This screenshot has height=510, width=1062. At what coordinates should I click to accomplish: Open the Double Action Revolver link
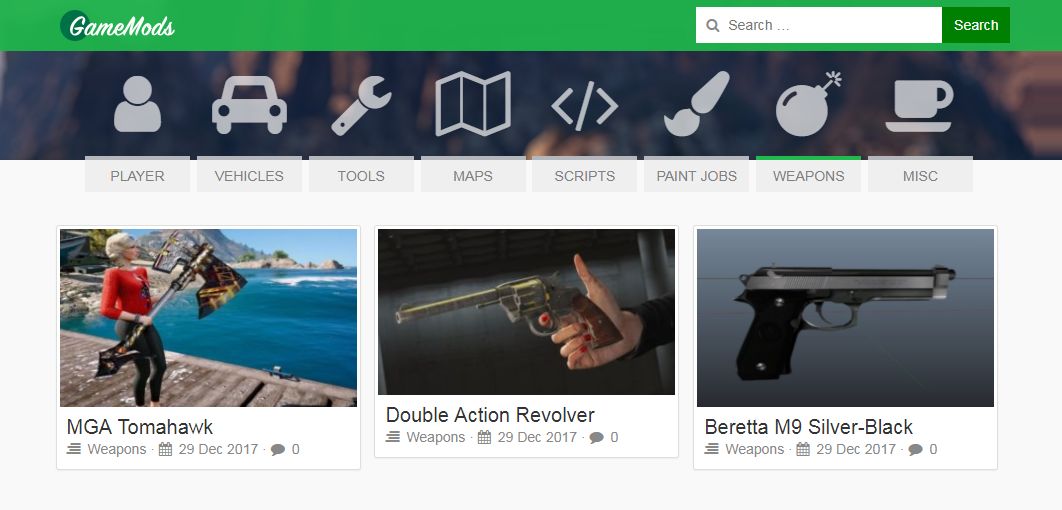[x=490, y=415]
